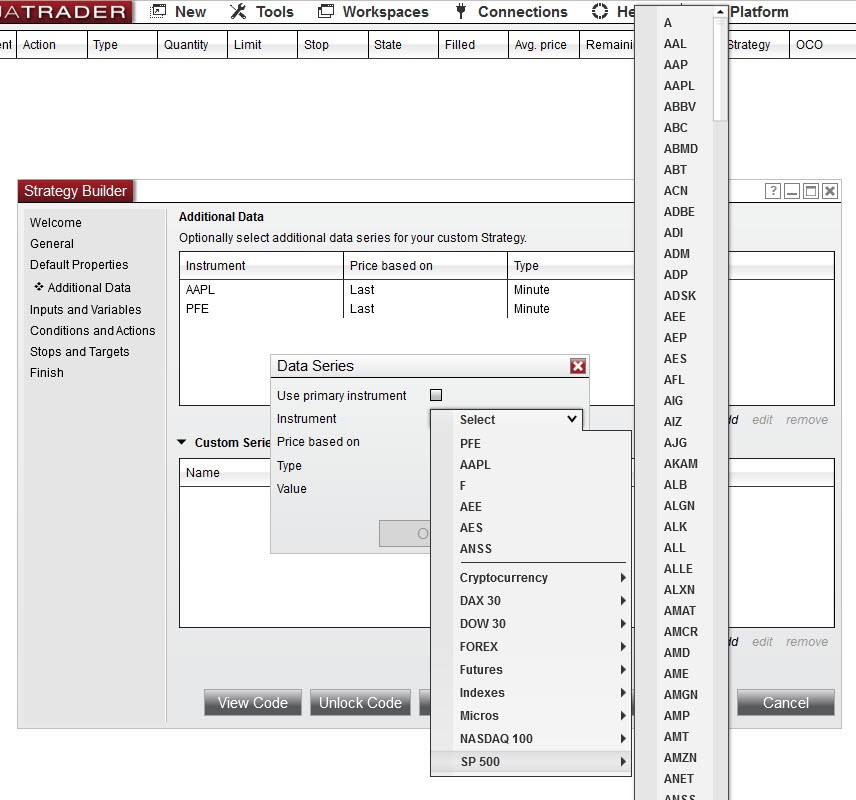Click the Cancel button
The width and height of the screenshot is (856, 800).
[786, 702]
